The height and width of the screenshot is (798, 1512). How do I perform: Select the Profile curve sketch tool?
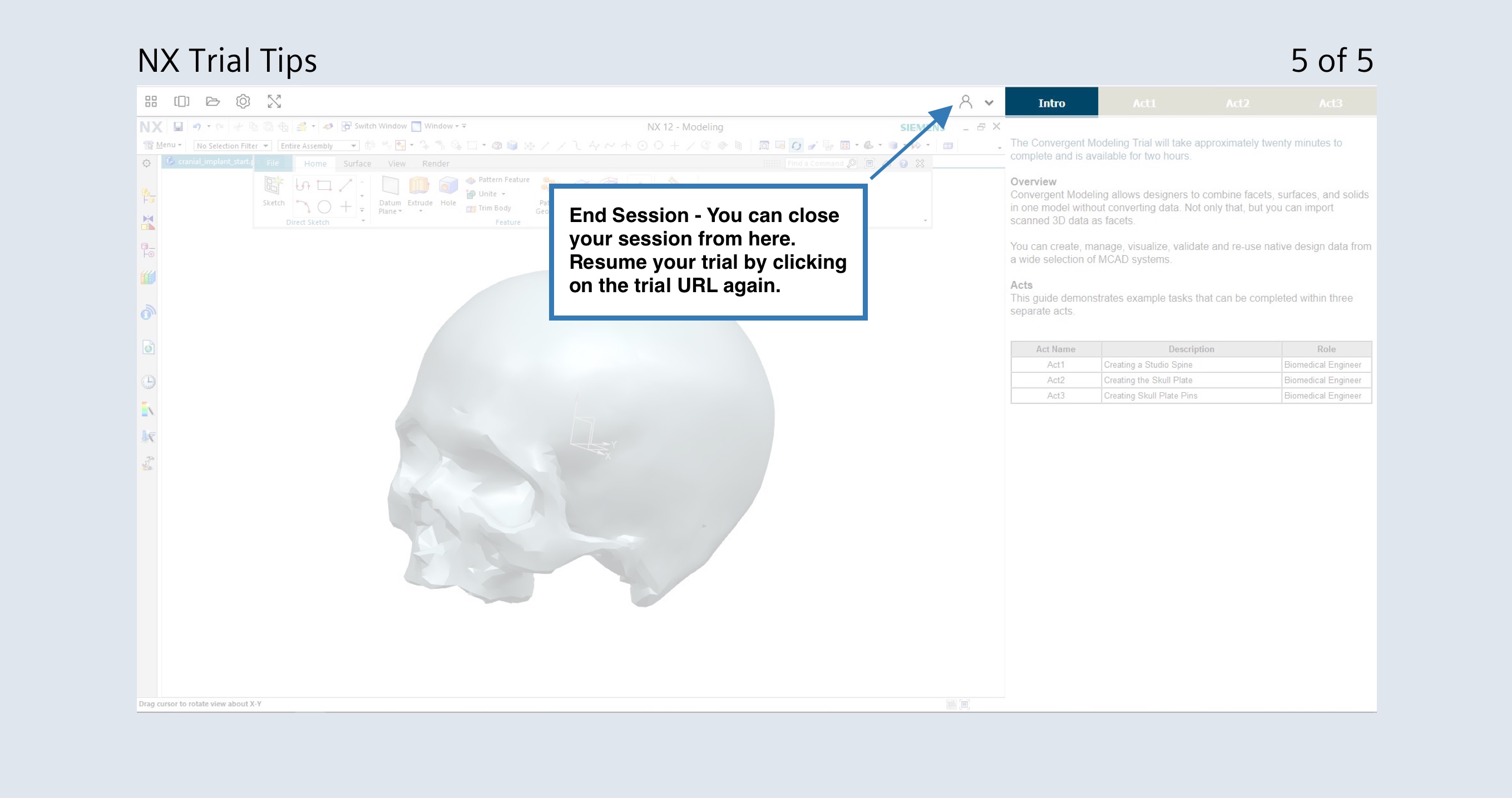[303, 185]
